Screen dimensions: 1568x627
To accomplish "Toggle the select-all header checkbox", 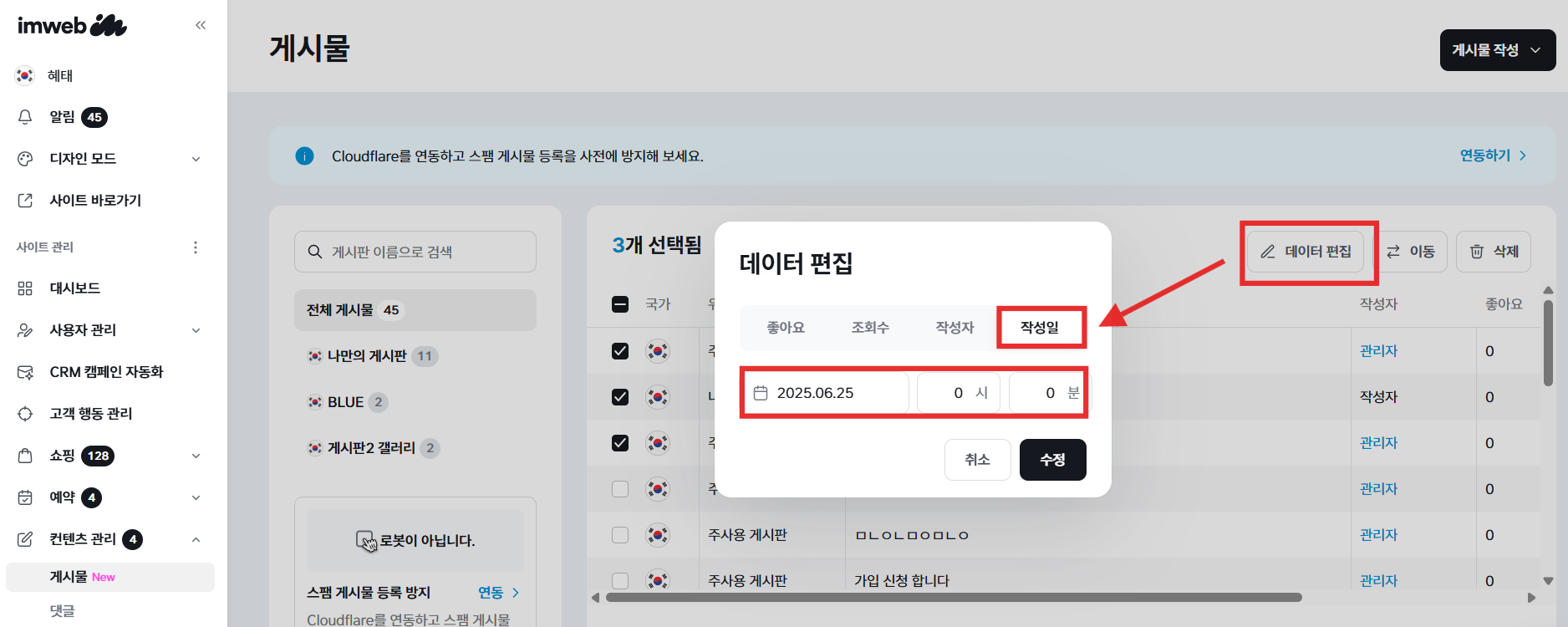I will pos(620,304).
